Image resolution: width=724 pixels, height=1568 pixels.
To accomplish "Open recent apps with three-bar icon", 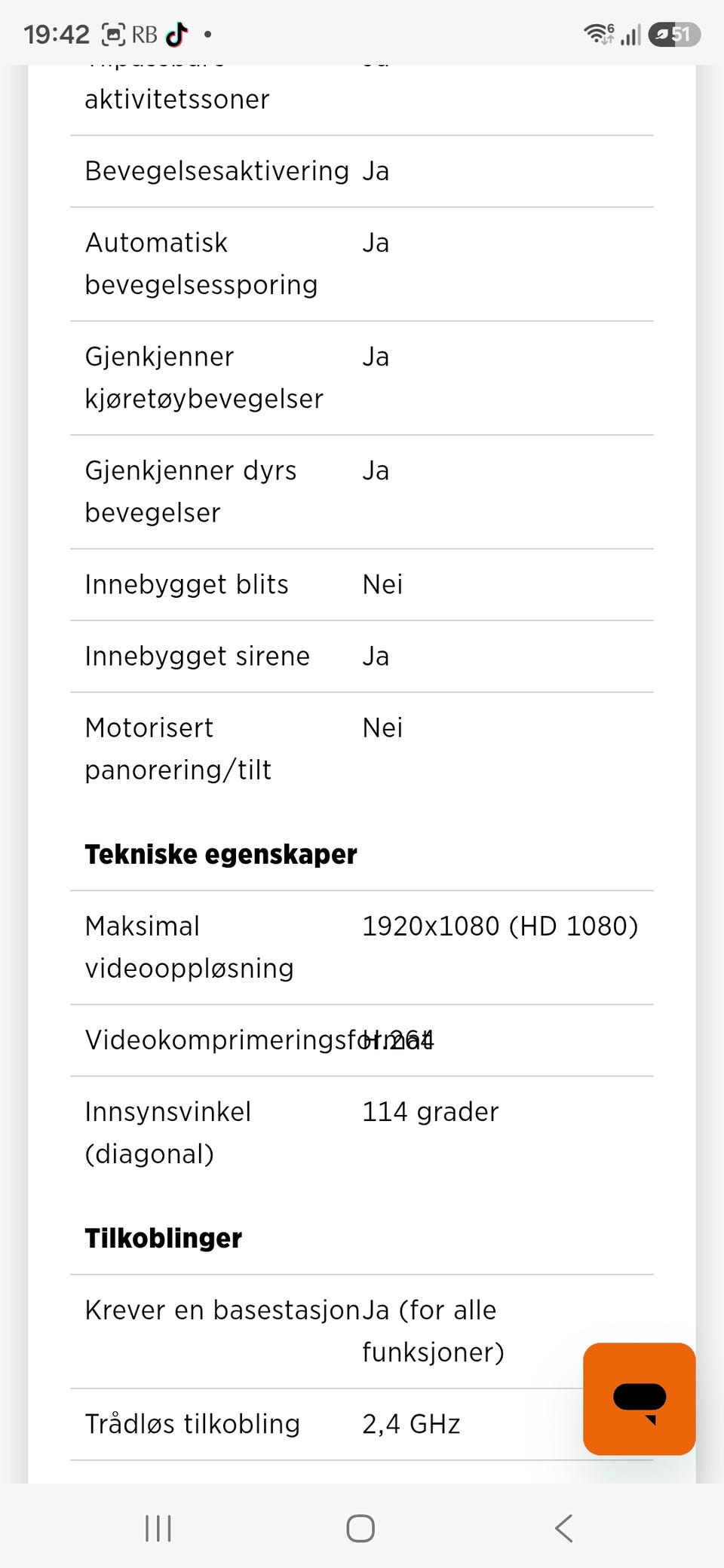I will point(158,1528).
